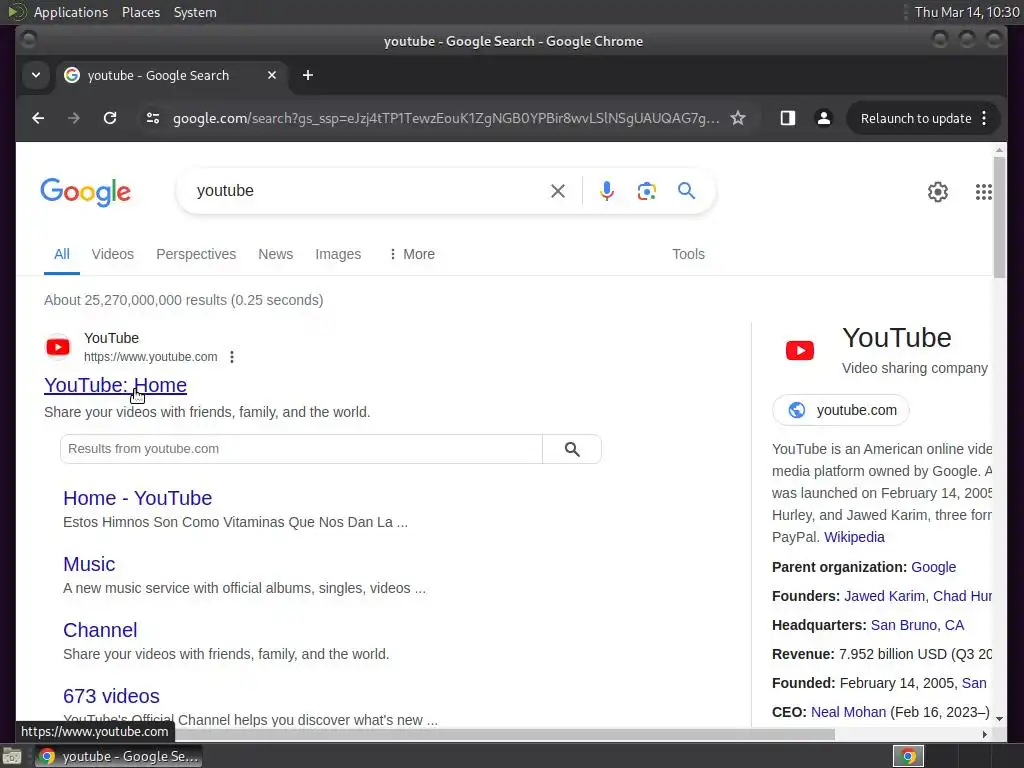Viewport: 1024px width, 768px height.
Task: Switch to the Perspectives tab
Action: click(x=196, y=254)
